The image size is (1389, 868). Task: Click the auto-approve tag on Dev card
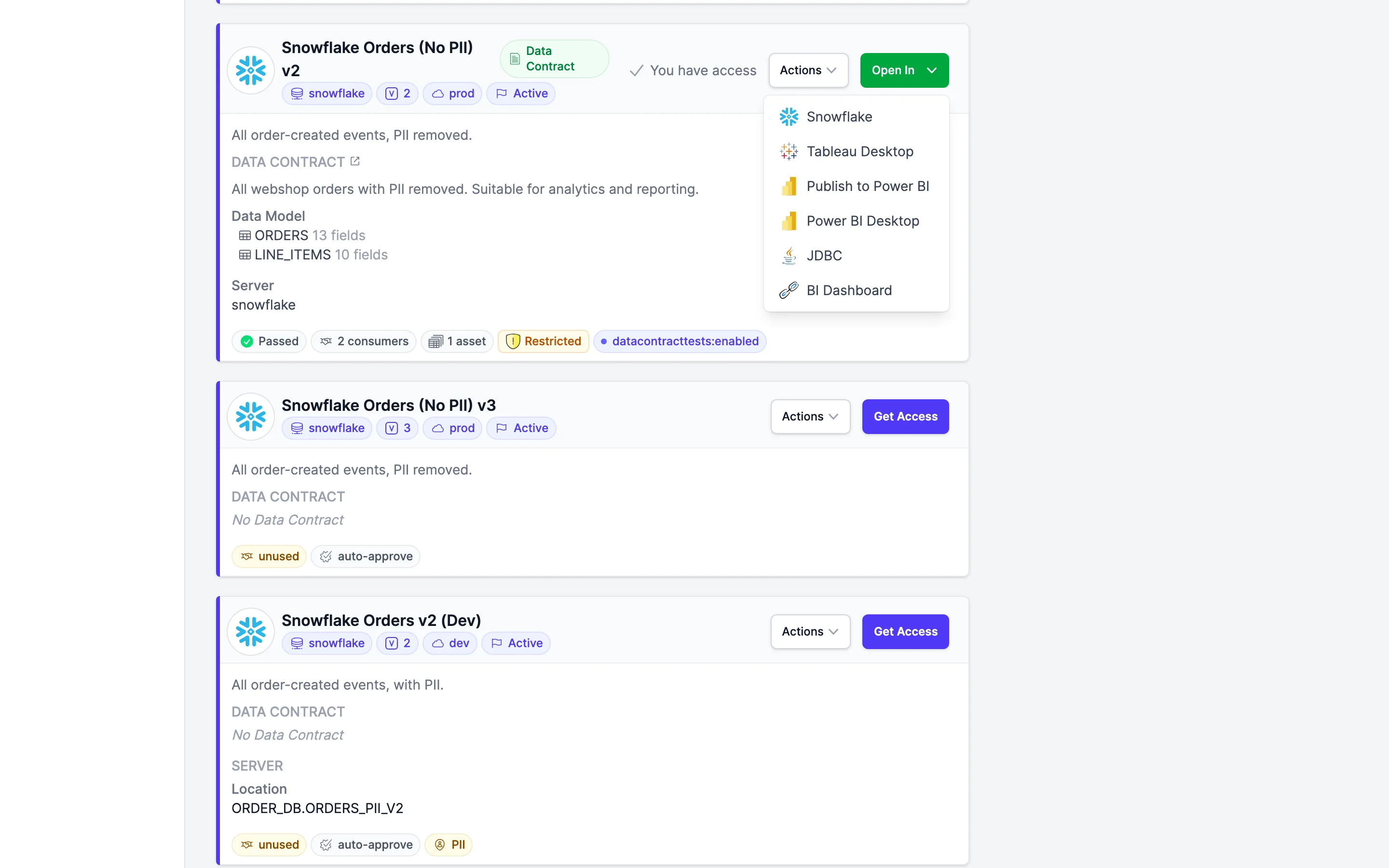[366, 844]
